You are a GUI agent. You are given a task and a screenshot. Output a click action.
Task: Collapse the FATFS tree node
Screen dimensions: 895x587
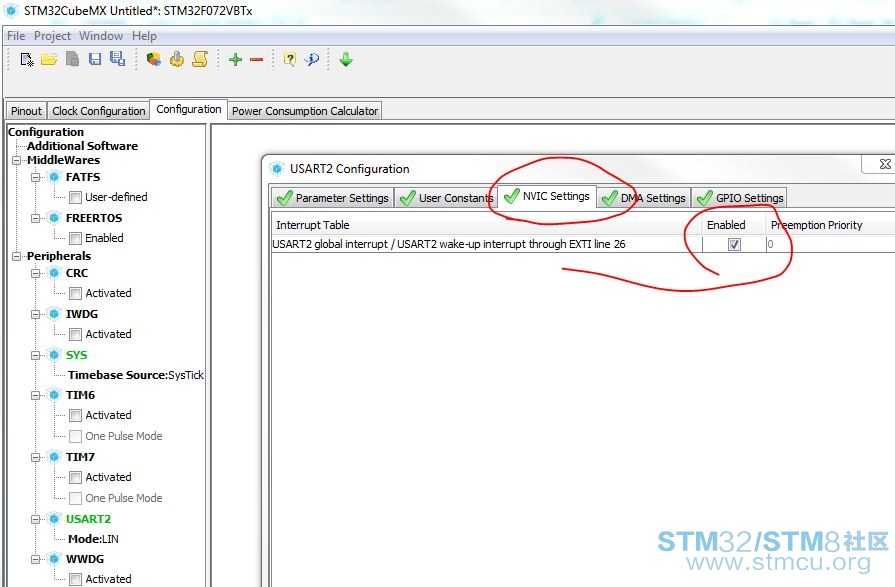(35, 178)
